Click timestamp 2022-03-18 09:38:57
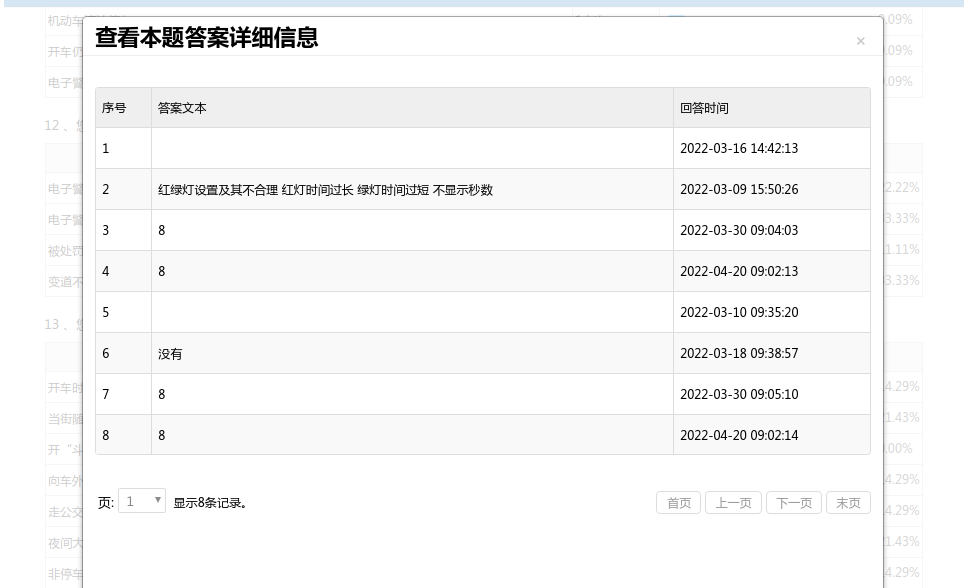The width and height of the screenshot is (979, 588). coord(738,354)
